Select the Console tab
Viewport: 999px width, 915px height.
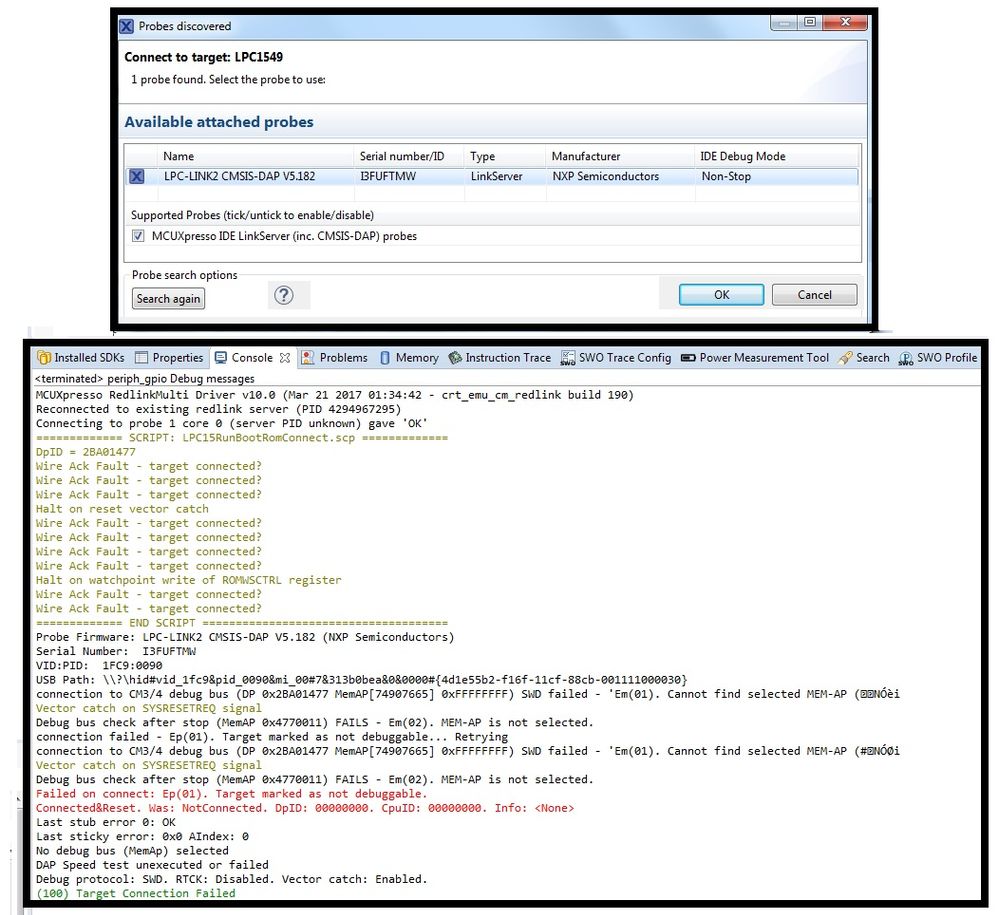252,357
